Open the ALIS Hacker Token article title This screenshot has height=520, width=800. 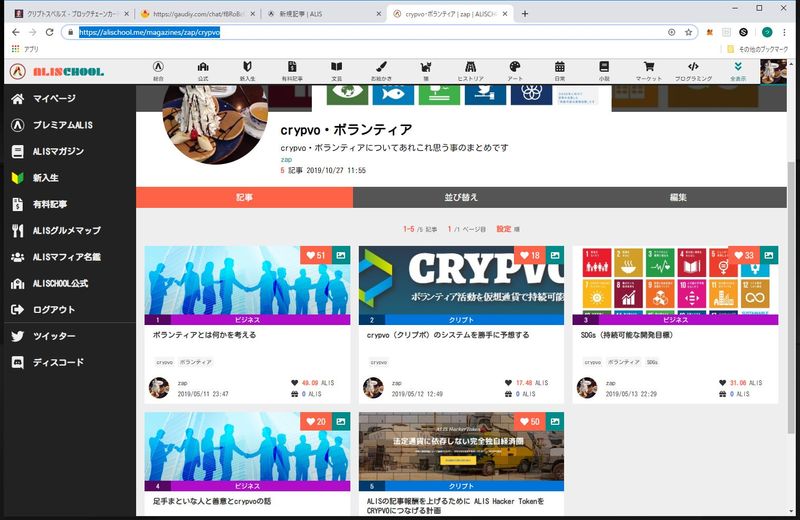pos(456,506)
